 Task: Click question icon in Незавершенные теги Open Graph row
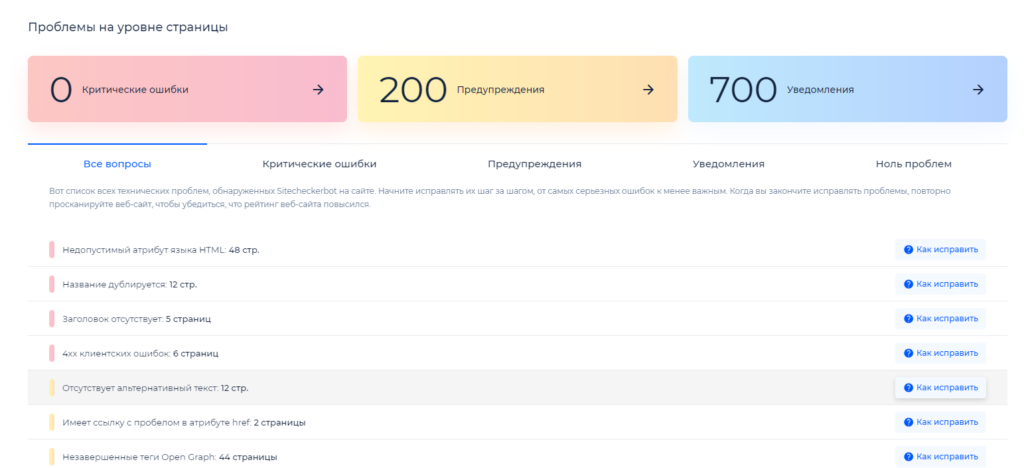(908, 456)
